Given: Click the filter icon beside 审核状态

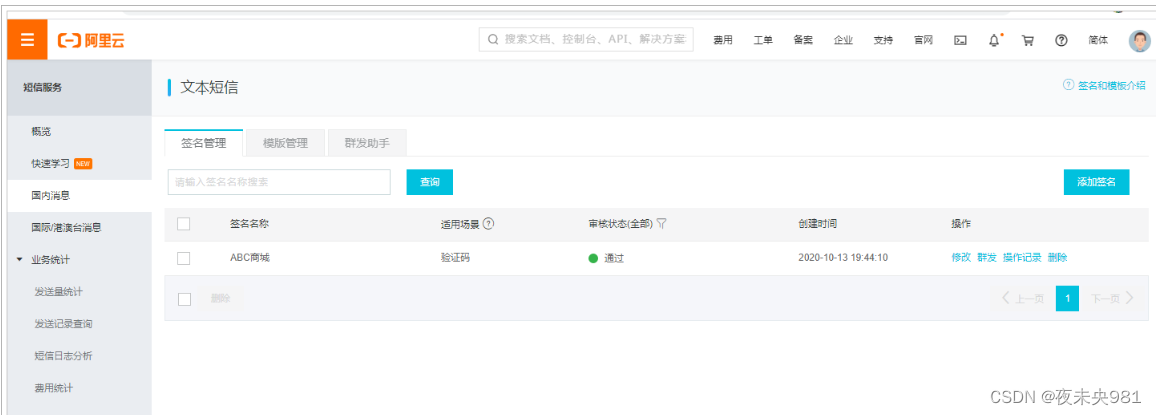Looking at the screenshot, I should 661,224.
